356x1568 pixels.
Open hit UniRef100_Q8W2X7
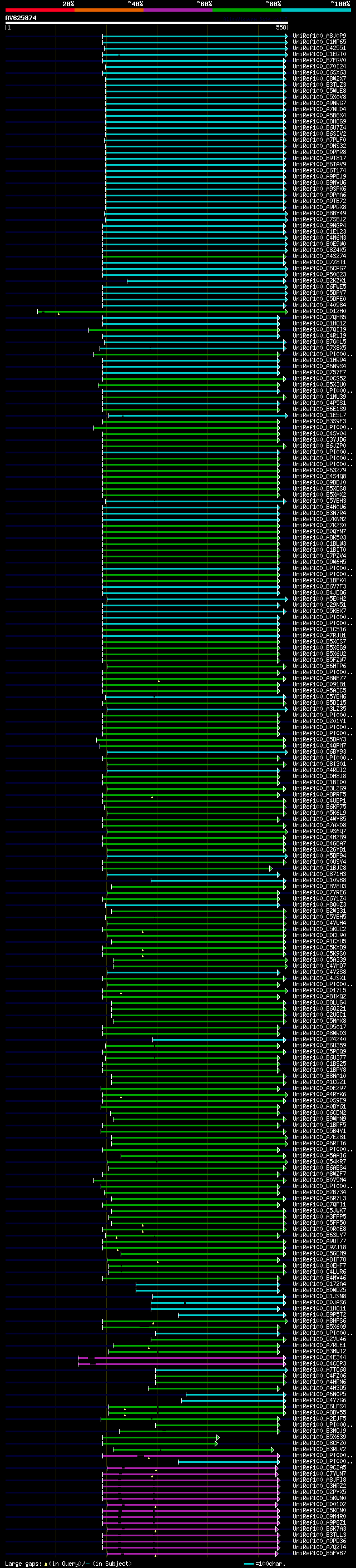coord(319,78)
